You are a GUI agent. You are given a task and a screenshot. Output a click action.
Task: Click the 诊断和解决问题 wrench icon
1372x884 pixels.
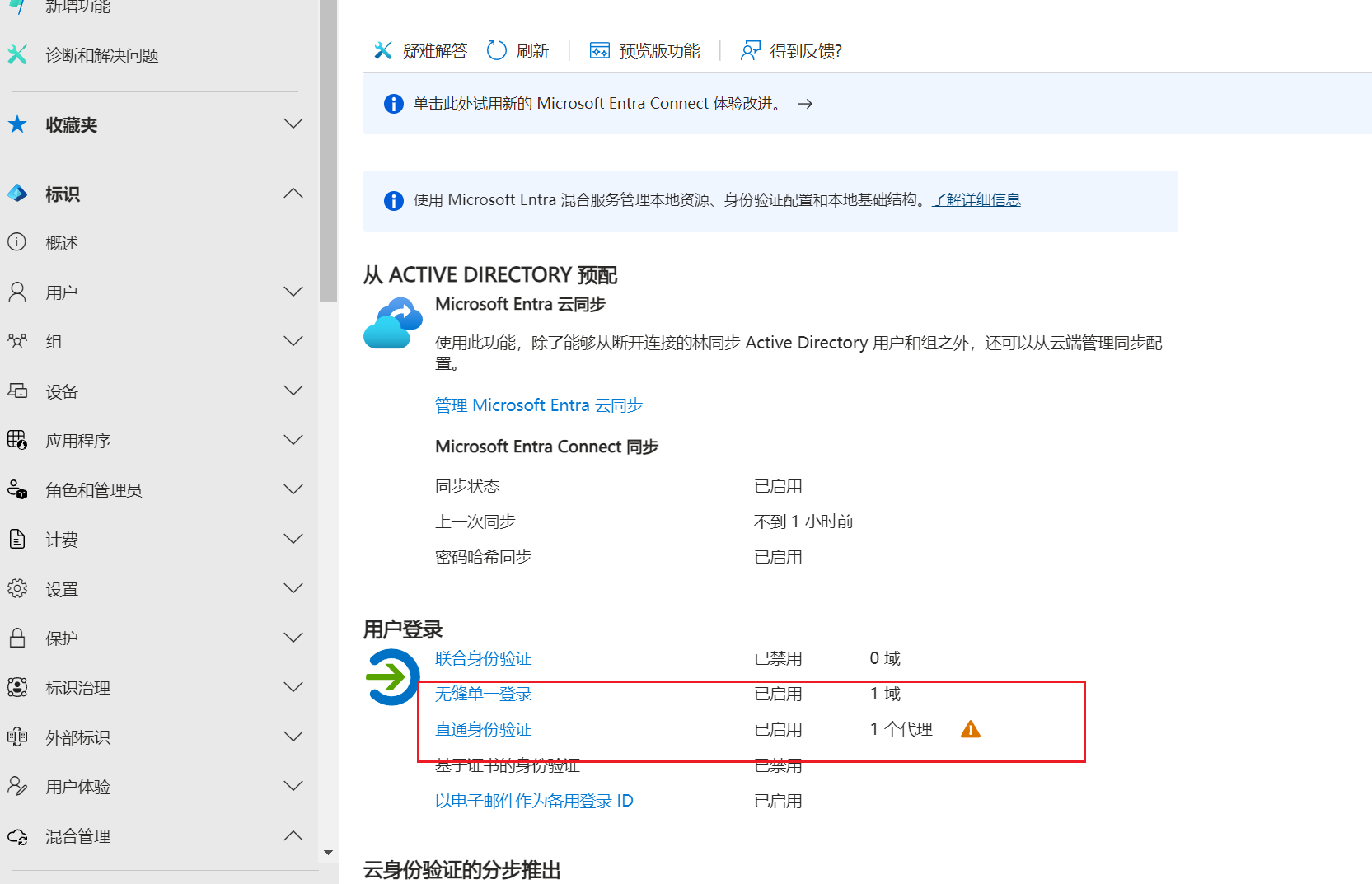click(17, 54)
